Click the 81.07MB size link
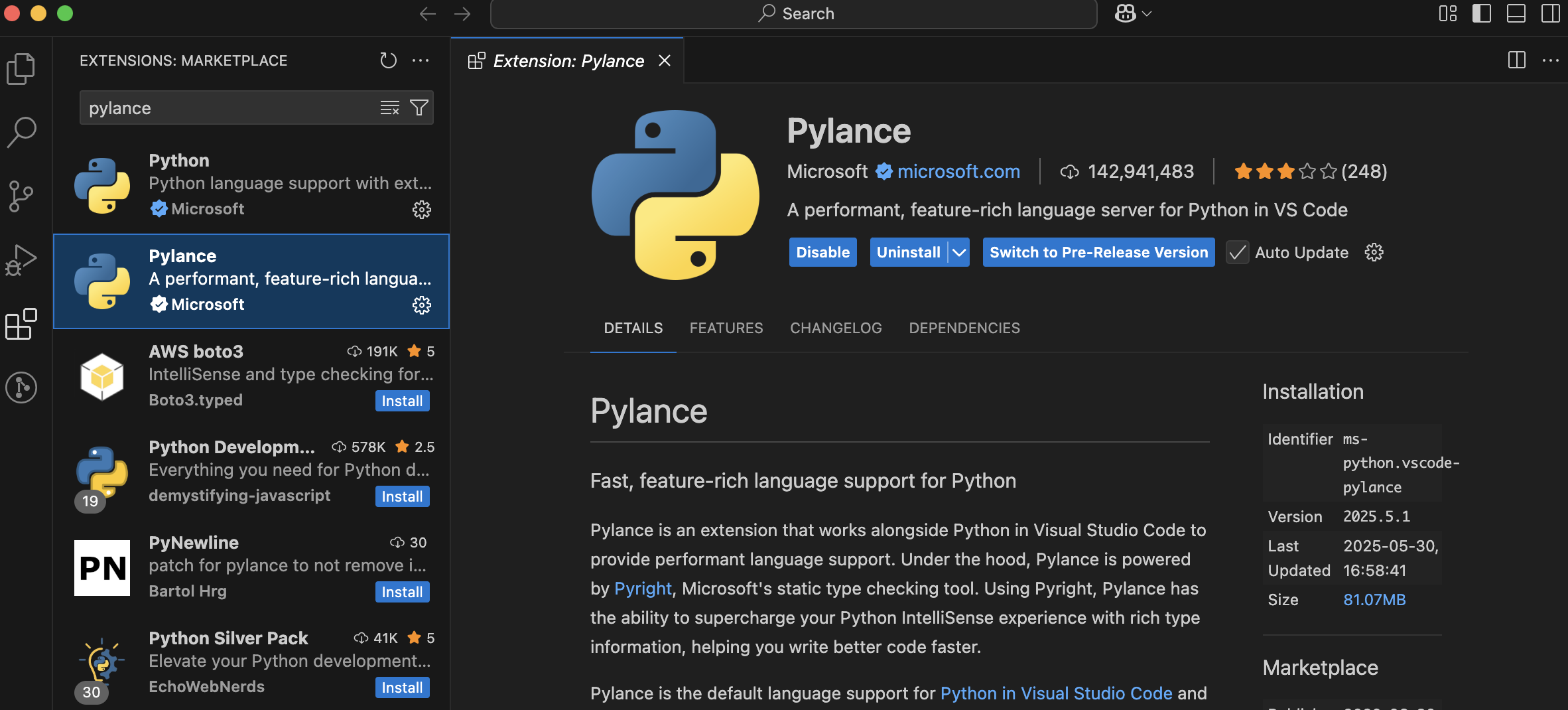 (x=1374, y=600)
